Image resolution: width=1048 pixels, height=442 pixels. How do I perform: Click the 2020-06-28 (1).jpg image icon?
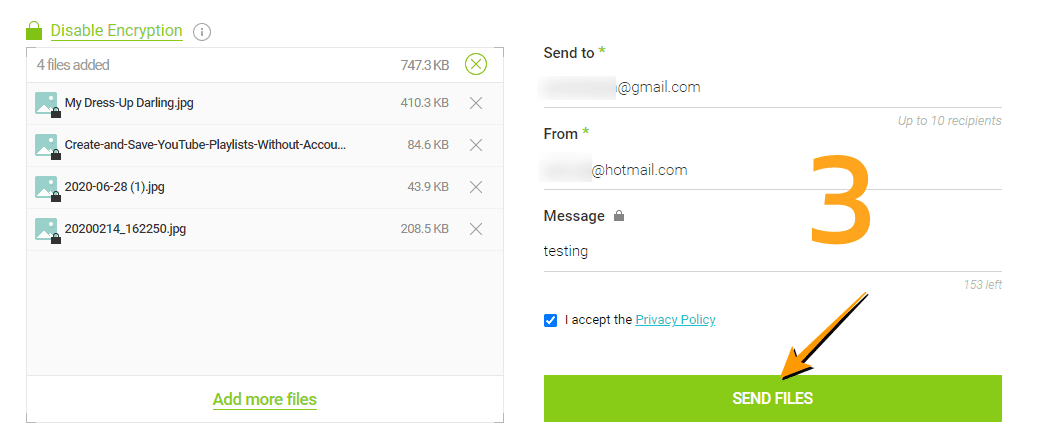click(47, 187)
